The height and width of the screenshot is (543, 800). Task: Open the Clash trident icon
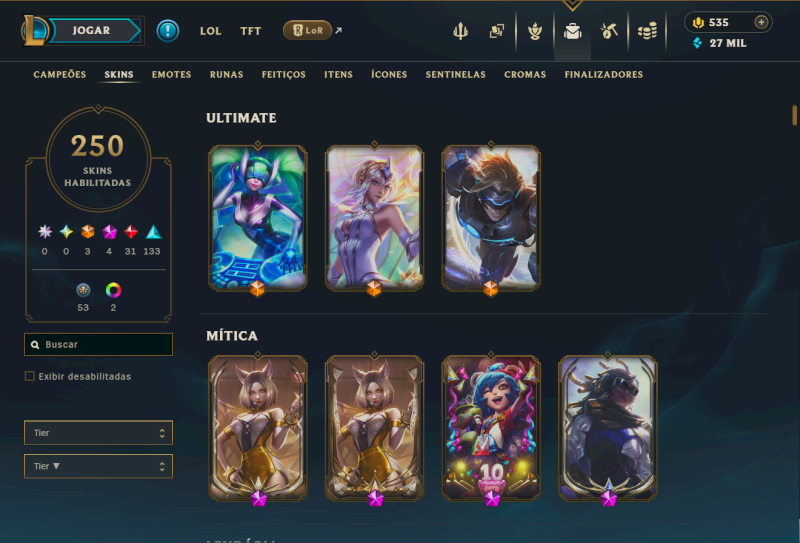click(x=460, y=31)
